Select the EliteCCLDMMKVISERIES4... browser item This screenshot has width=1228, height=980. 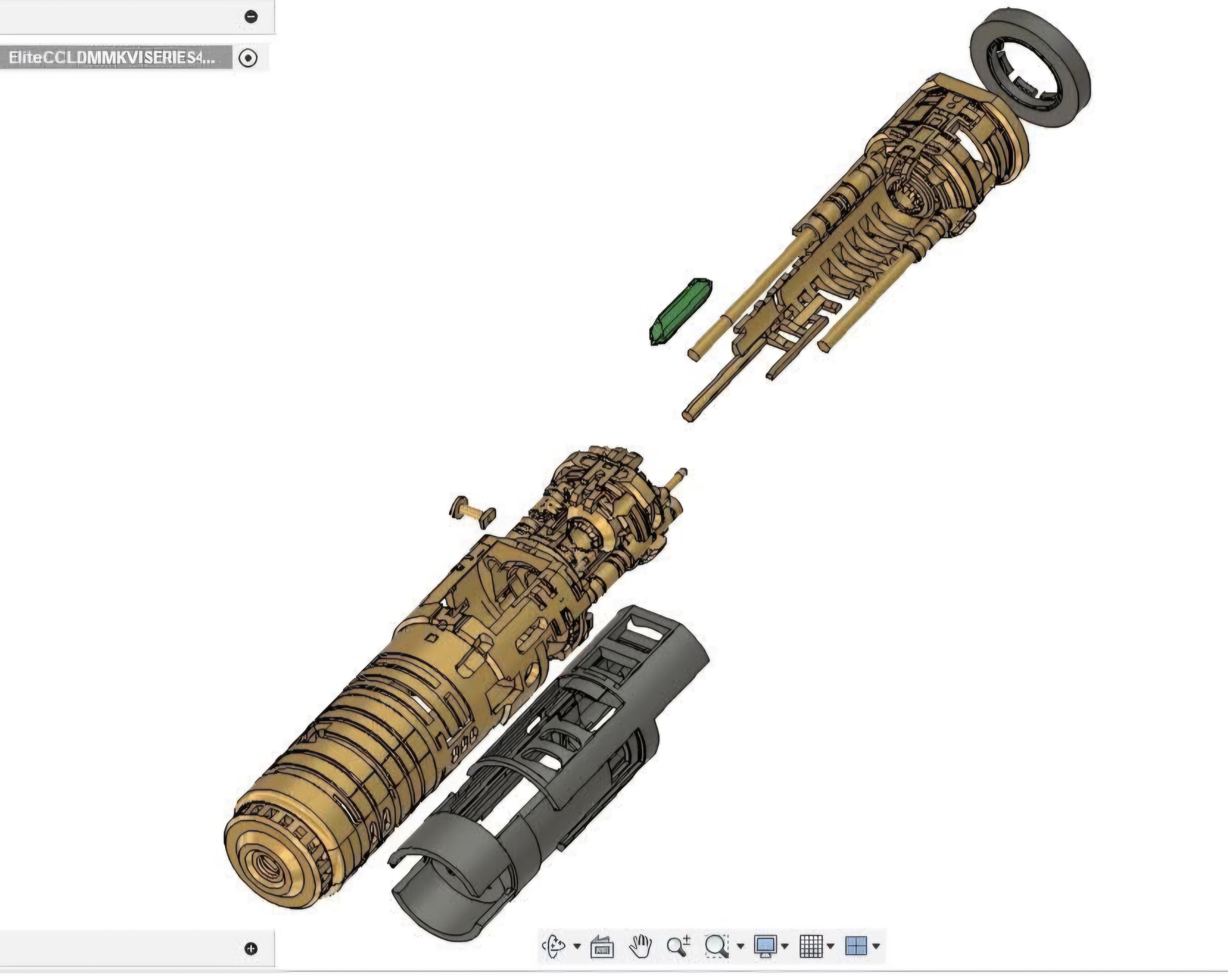point(116,57)
